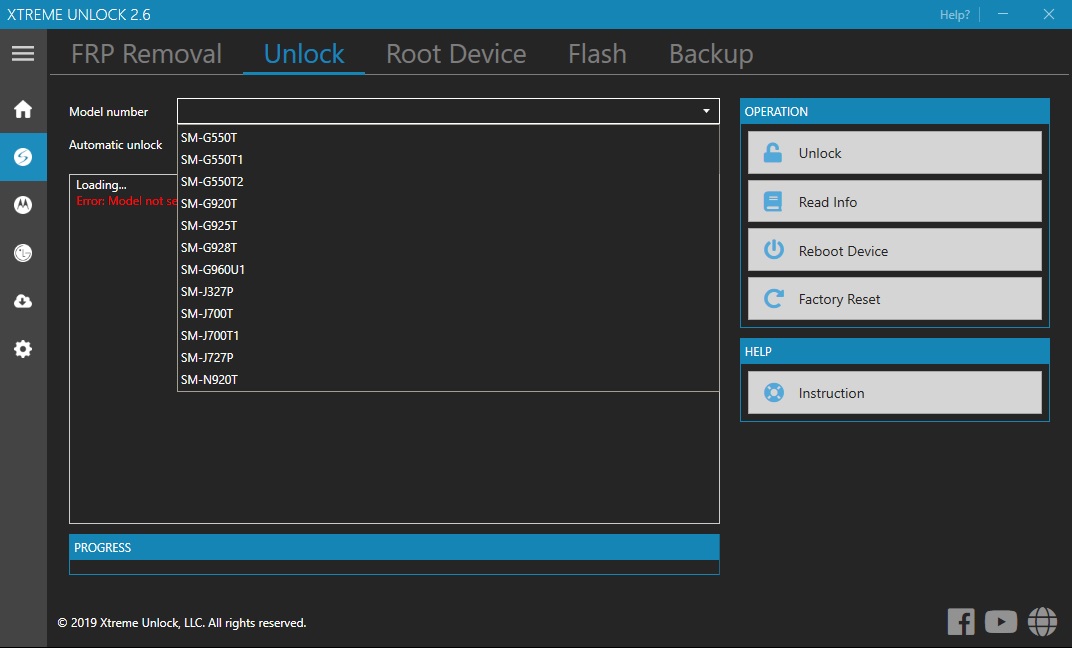Click the Reboot Device button label
The image size is (1072, 648).
pyautogui.click(x=843, y=251)
